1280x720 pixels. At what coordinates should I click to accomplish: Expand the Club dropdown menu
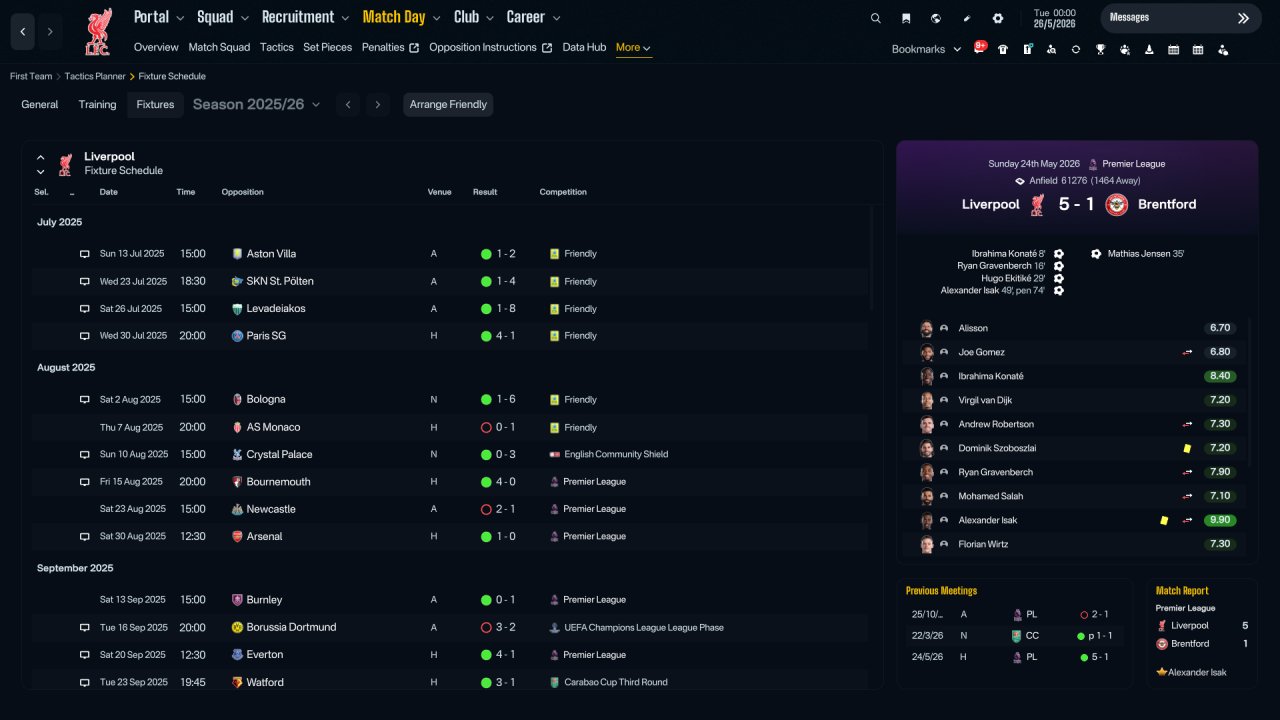pos(474,17)
